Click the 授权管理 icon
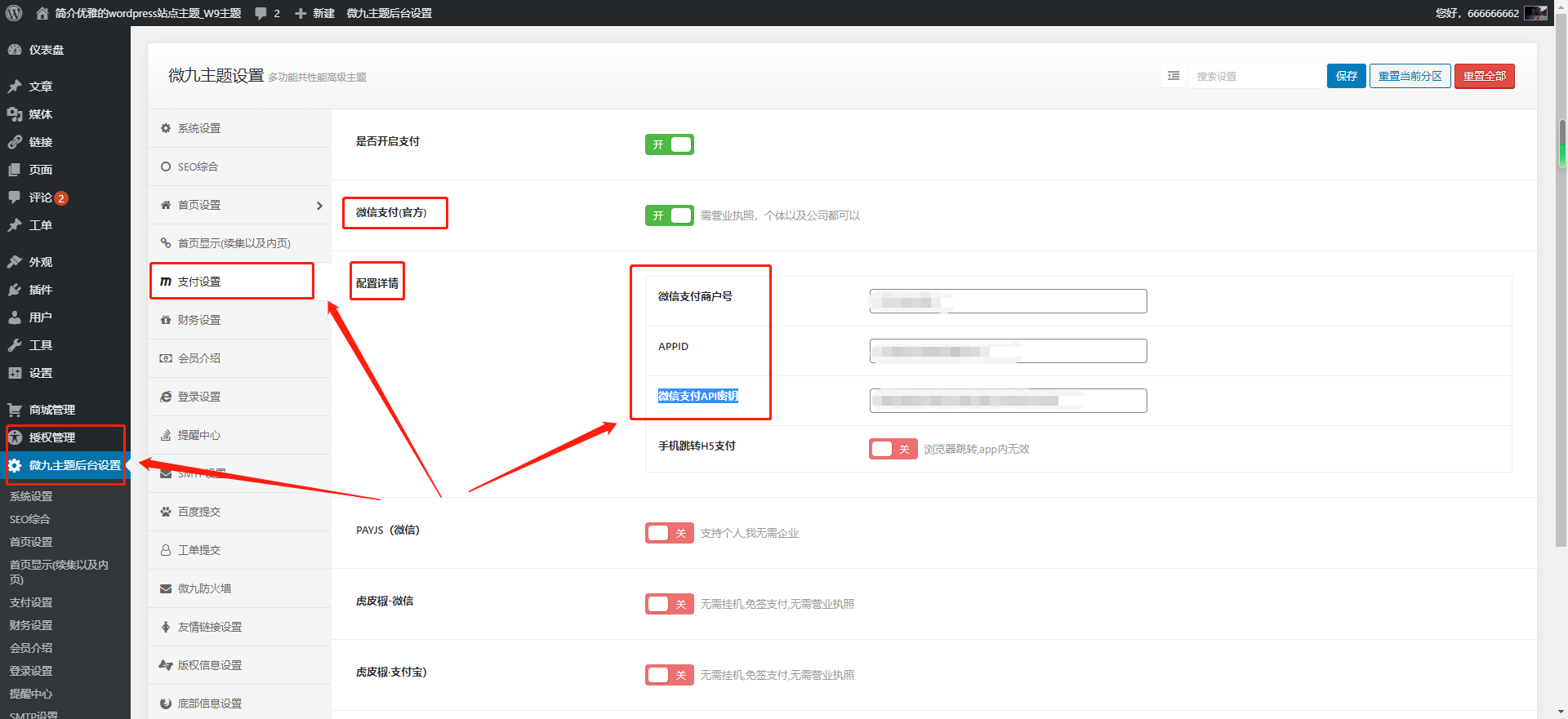 [15, 437]
